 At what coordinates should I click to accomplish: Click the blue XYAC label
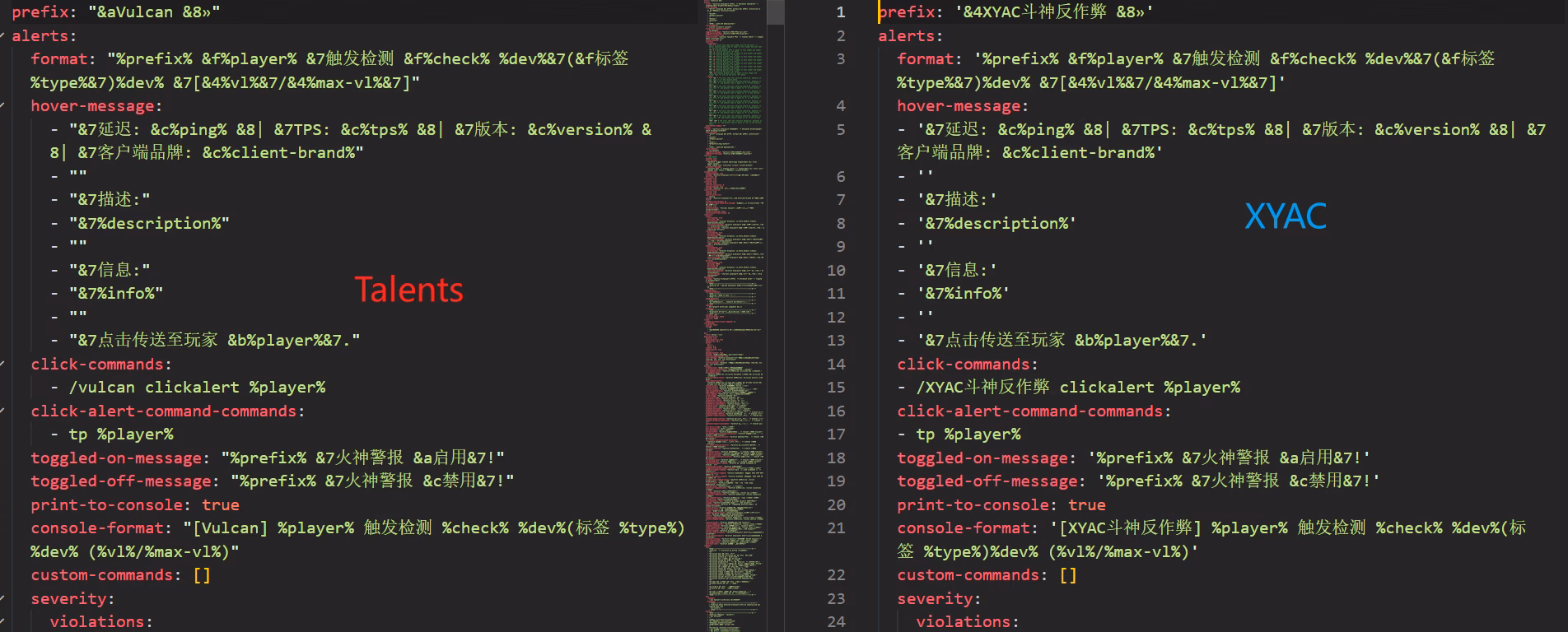click(x=1285, y=216)
